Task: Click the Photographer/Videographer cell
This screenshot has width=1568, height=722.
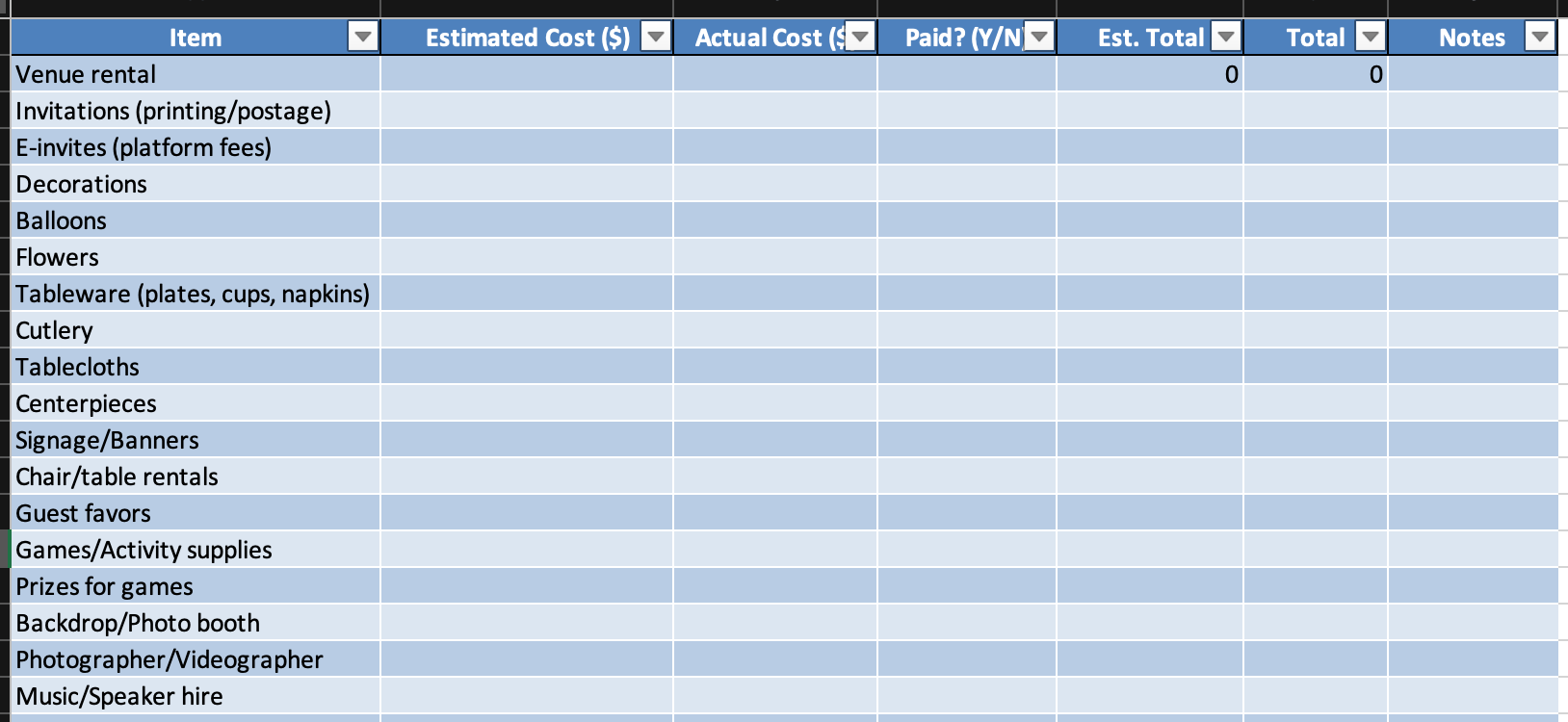Action: [195, 659]
